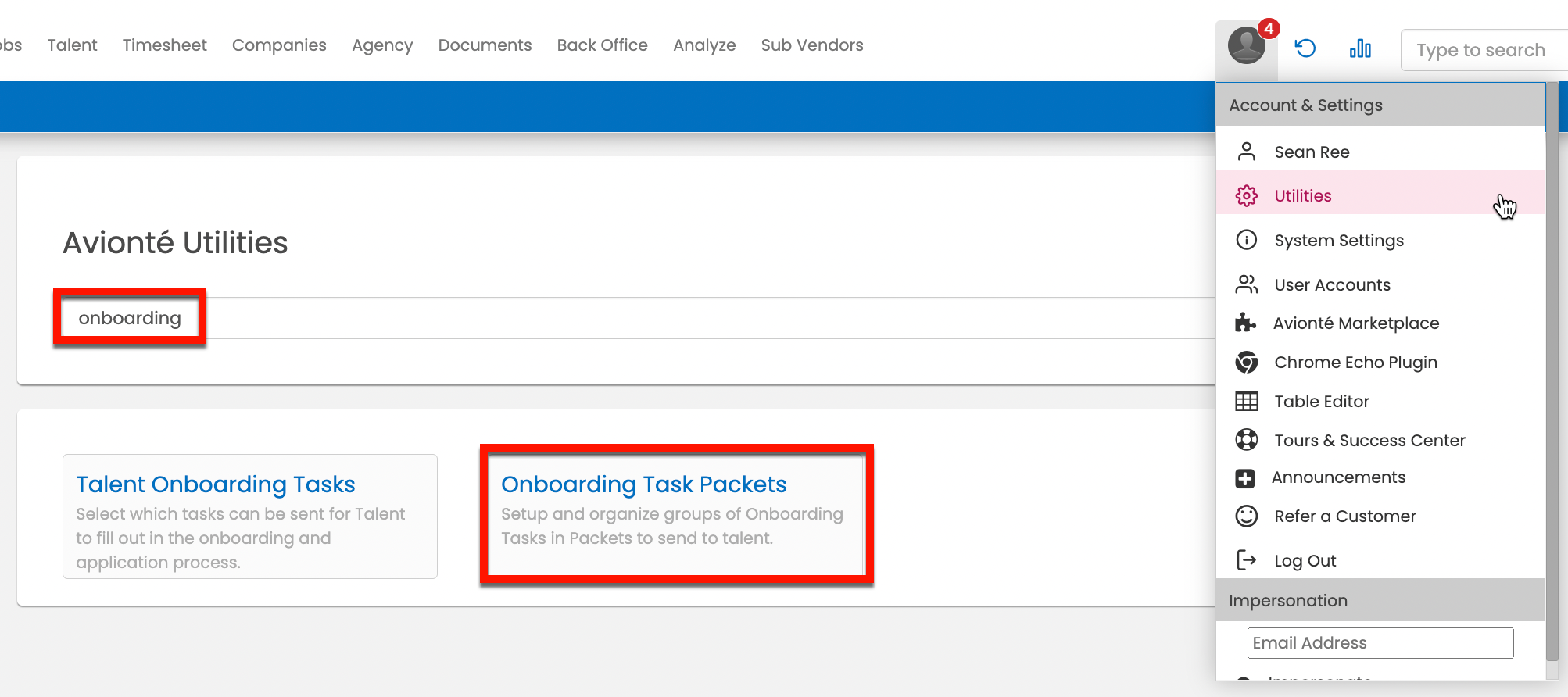
Task: Open the bar chart dashboard icon
Action: pyautogui.click(x=1360, y=48)
